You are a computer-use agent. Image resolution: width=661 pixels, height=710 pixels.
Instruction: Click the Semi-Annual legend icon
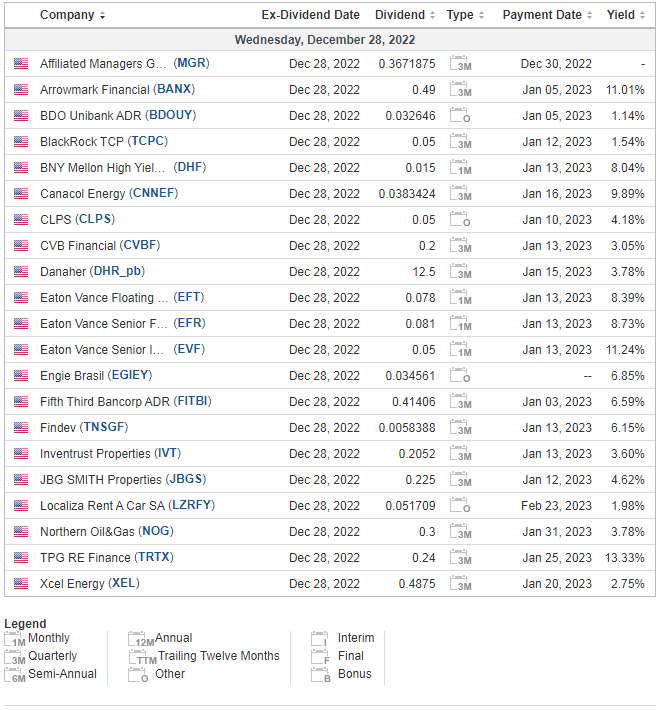point(14,675)
